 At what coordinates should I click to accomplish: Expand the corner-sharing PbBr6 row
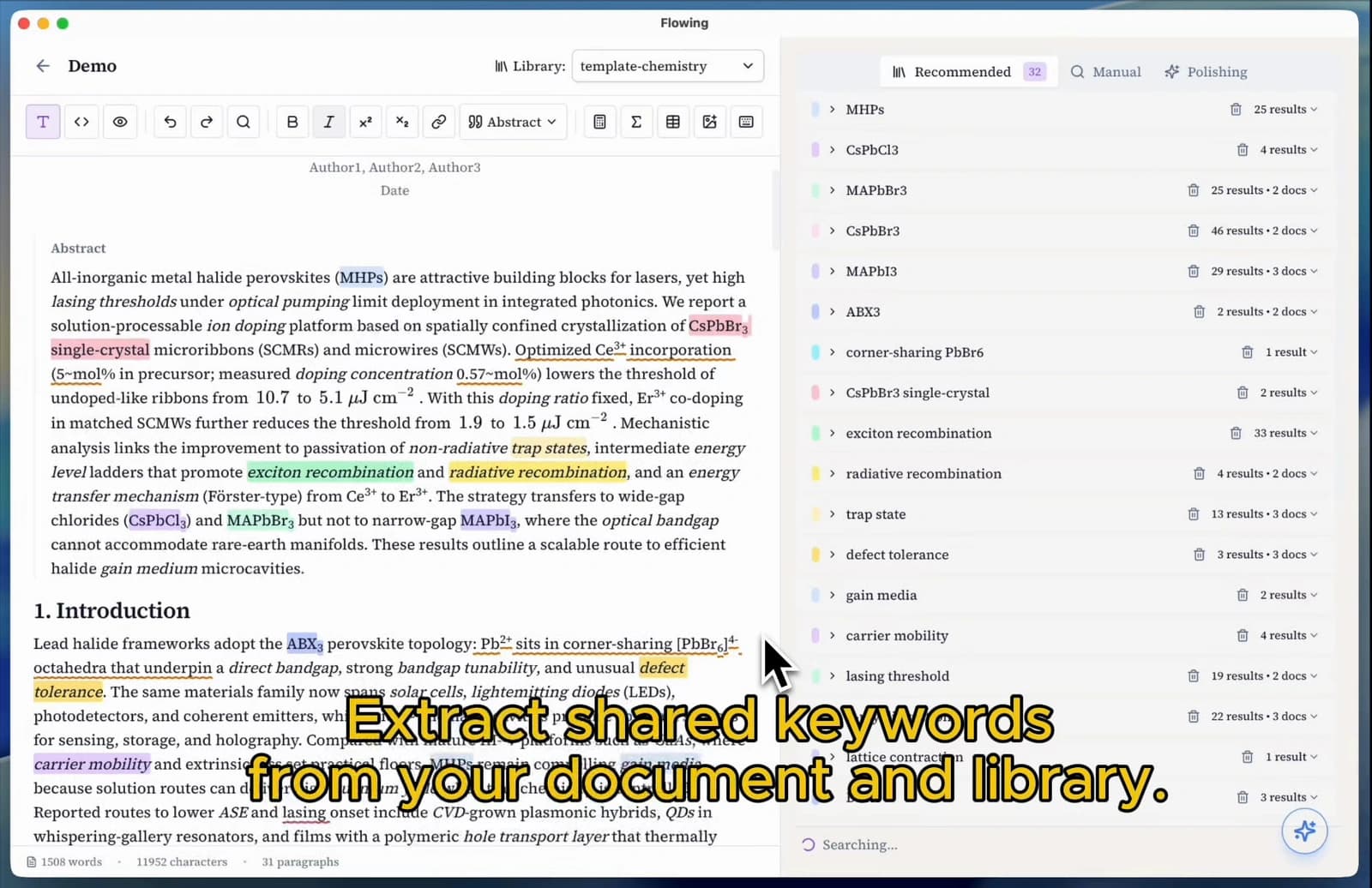(x=832, y=352)
